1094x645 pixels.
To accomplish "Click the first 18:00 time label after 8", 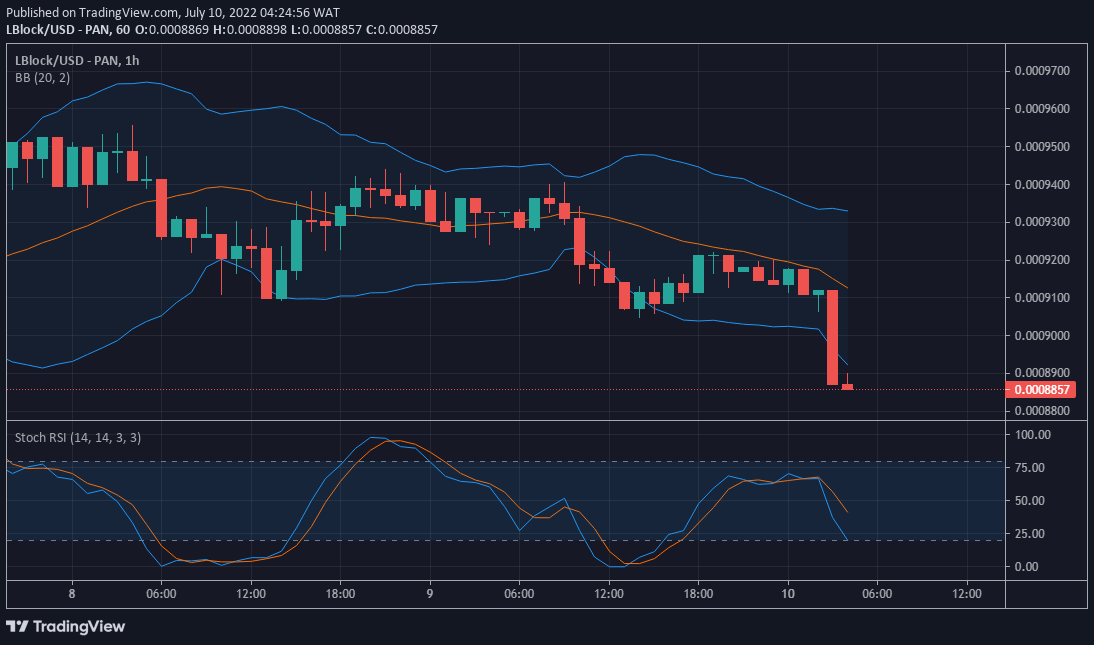I will point(340,593).
